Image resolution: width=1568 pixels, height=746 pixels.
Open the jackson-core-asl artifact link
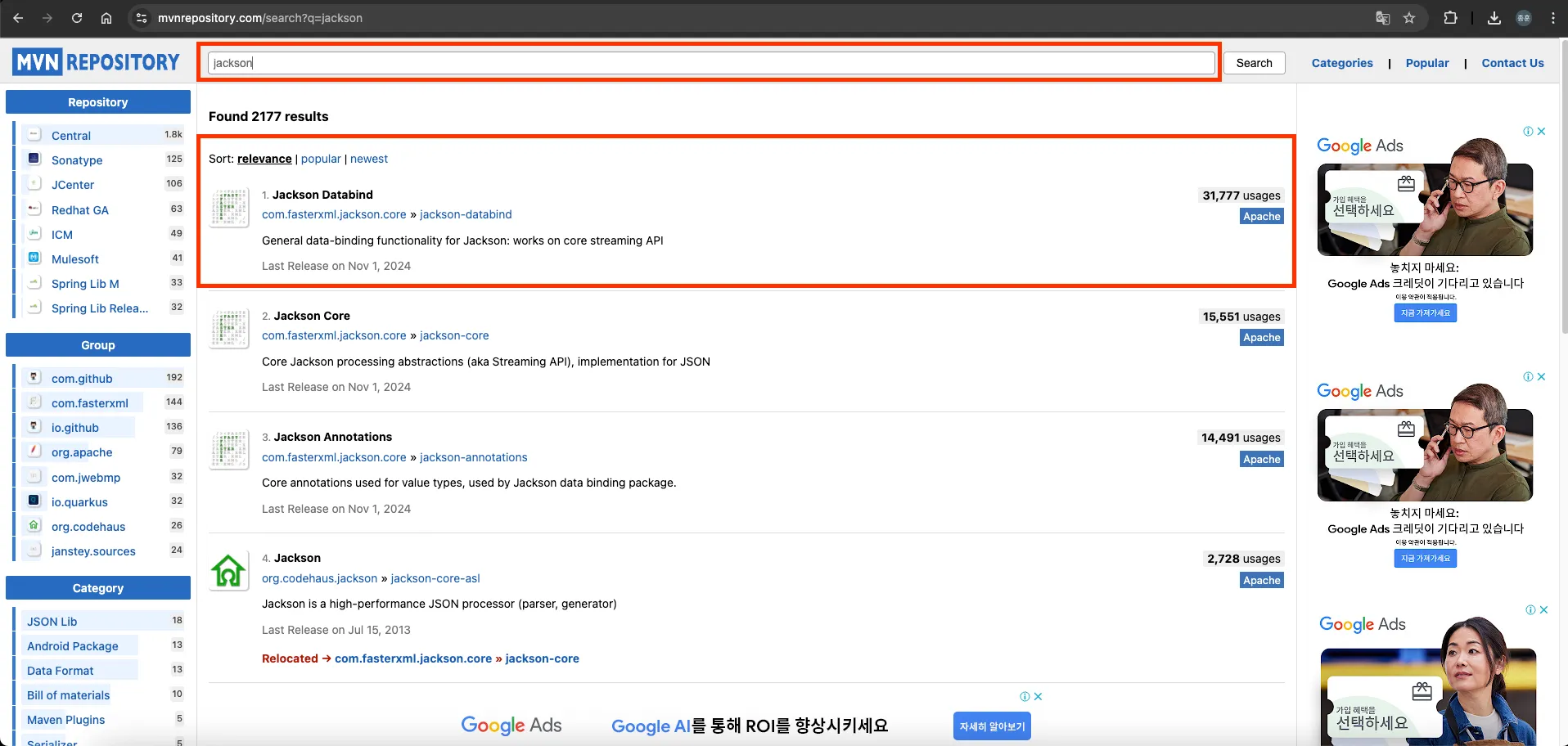[x=435, y=578]
